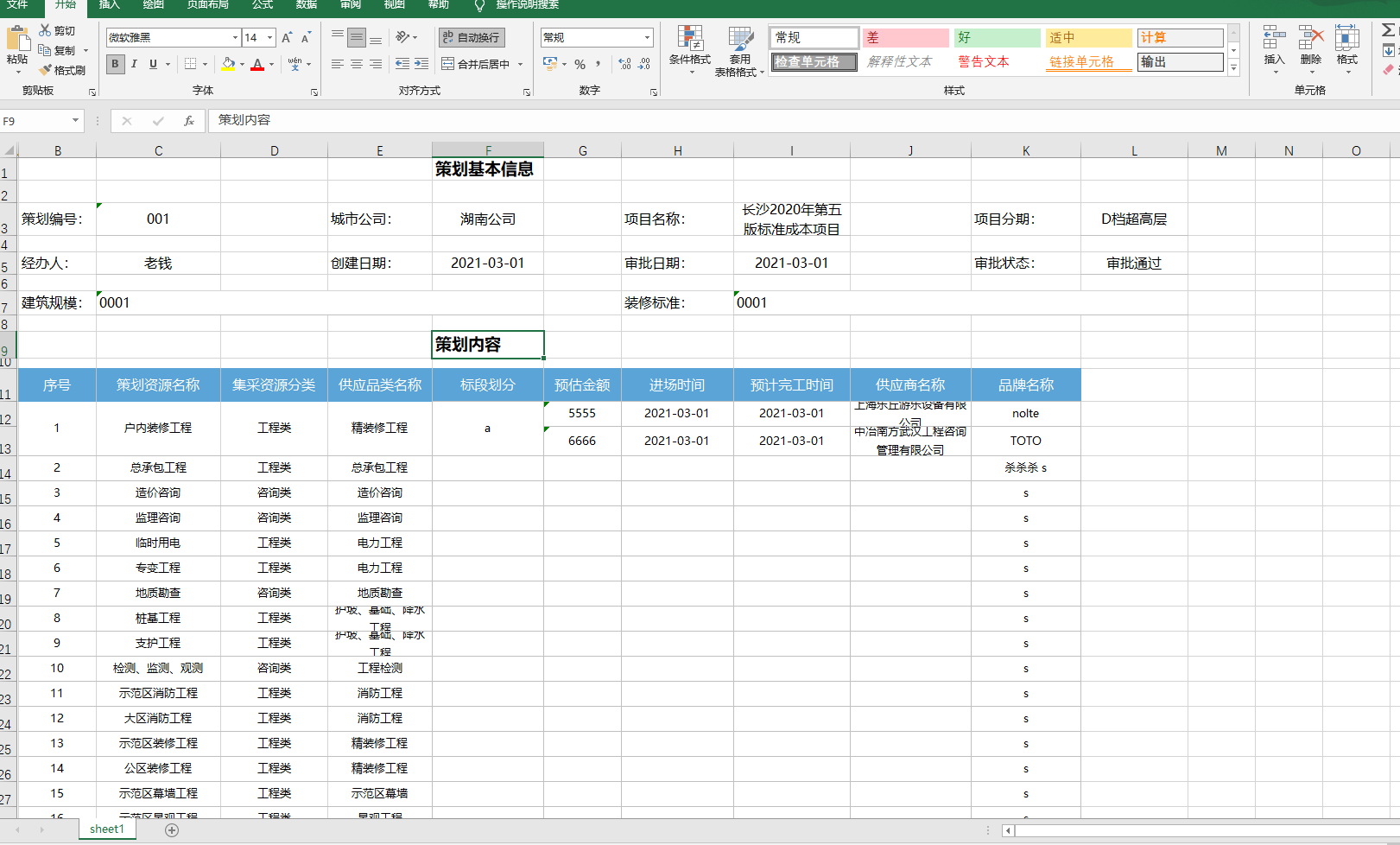Decrease decimal places

coord(644,64)
